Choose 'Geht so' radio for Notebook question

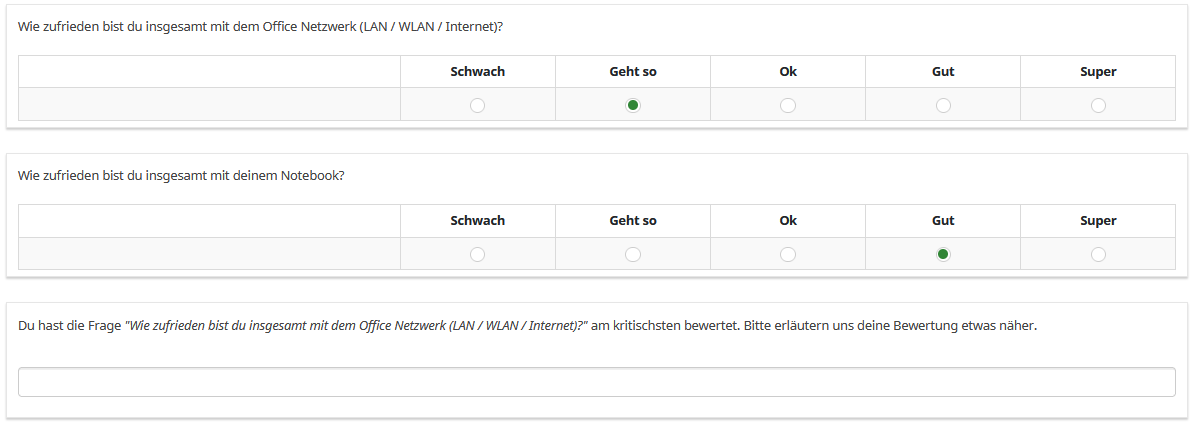633,254
